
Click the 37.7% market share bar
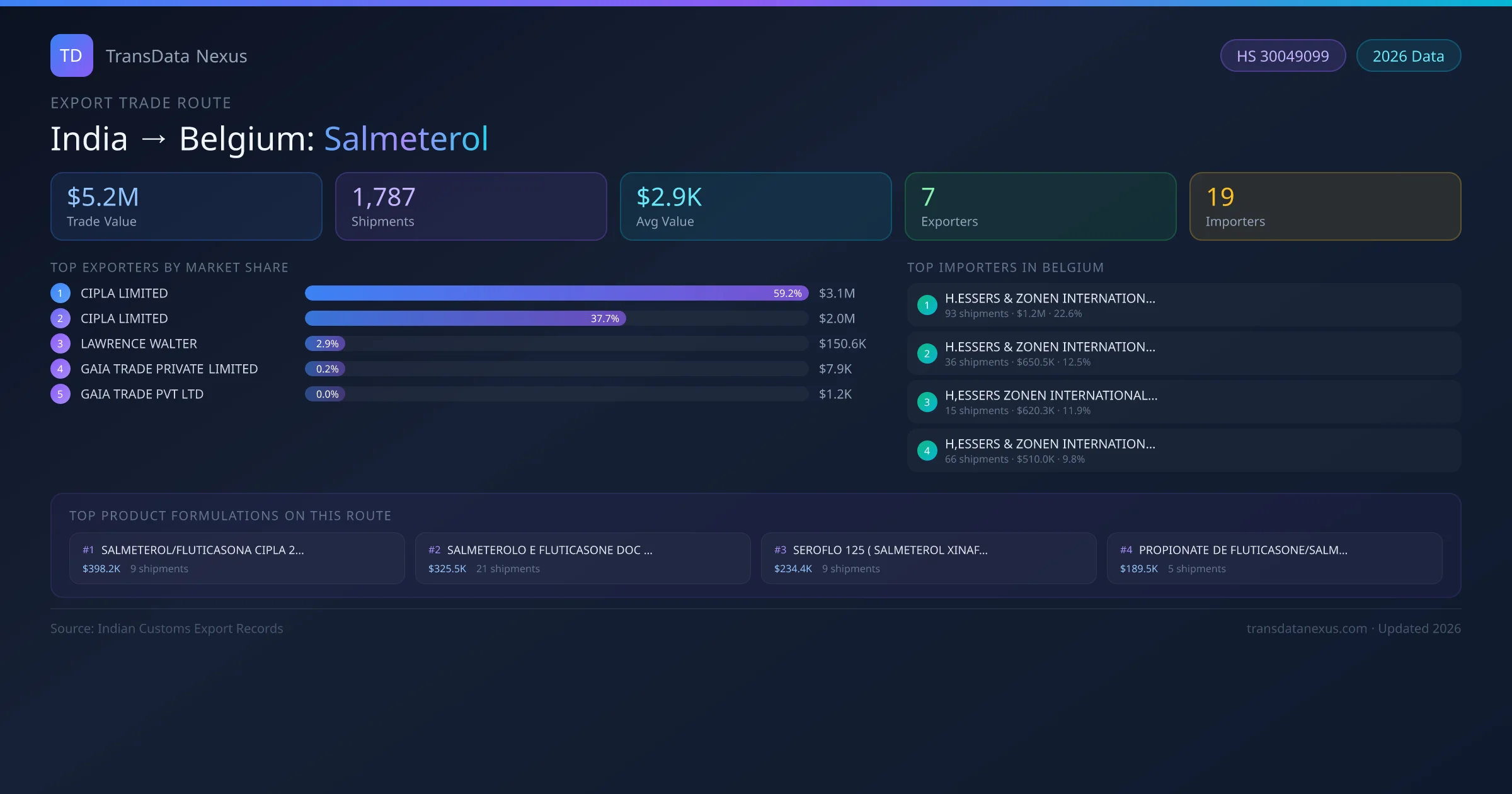tap(465, 318)
